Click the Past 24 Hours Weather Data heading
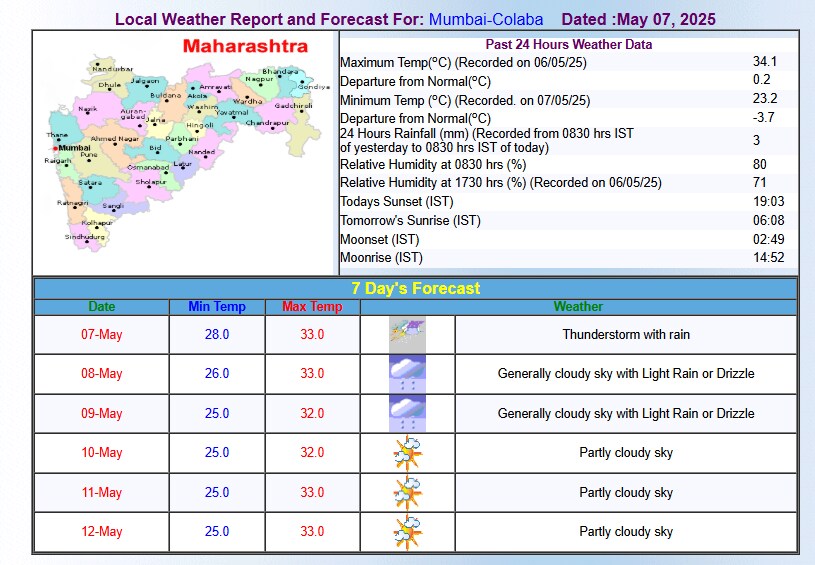Viewport: 815px width, 565px height. (568, 44)
